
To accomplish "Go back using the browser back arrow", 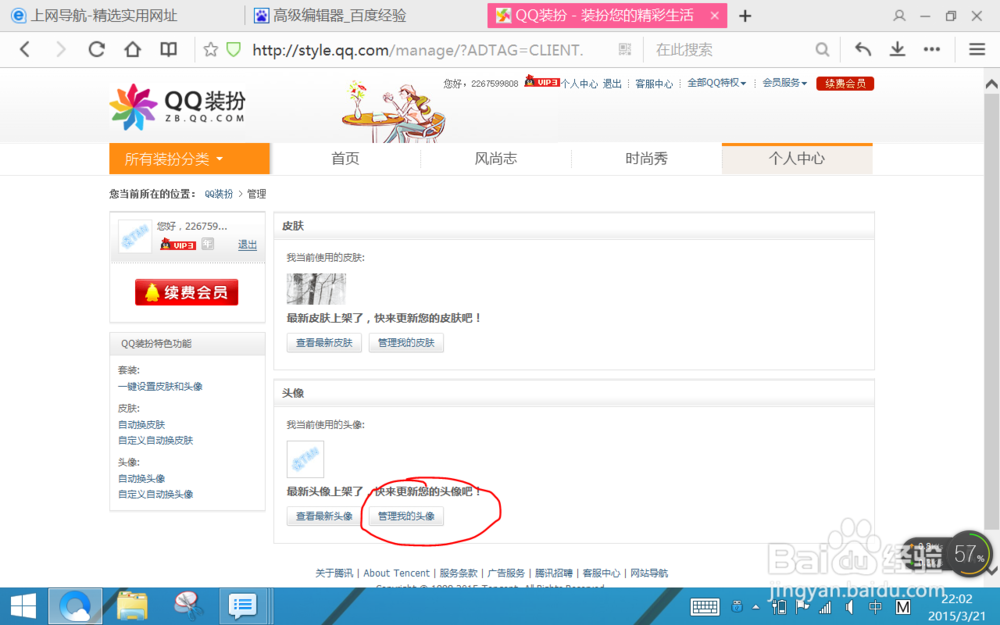I will coord(25,49).
